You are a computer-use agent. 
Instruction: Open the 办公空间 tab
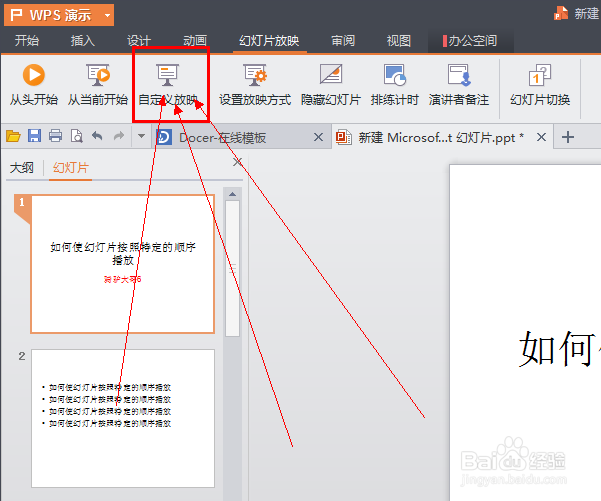470,41
